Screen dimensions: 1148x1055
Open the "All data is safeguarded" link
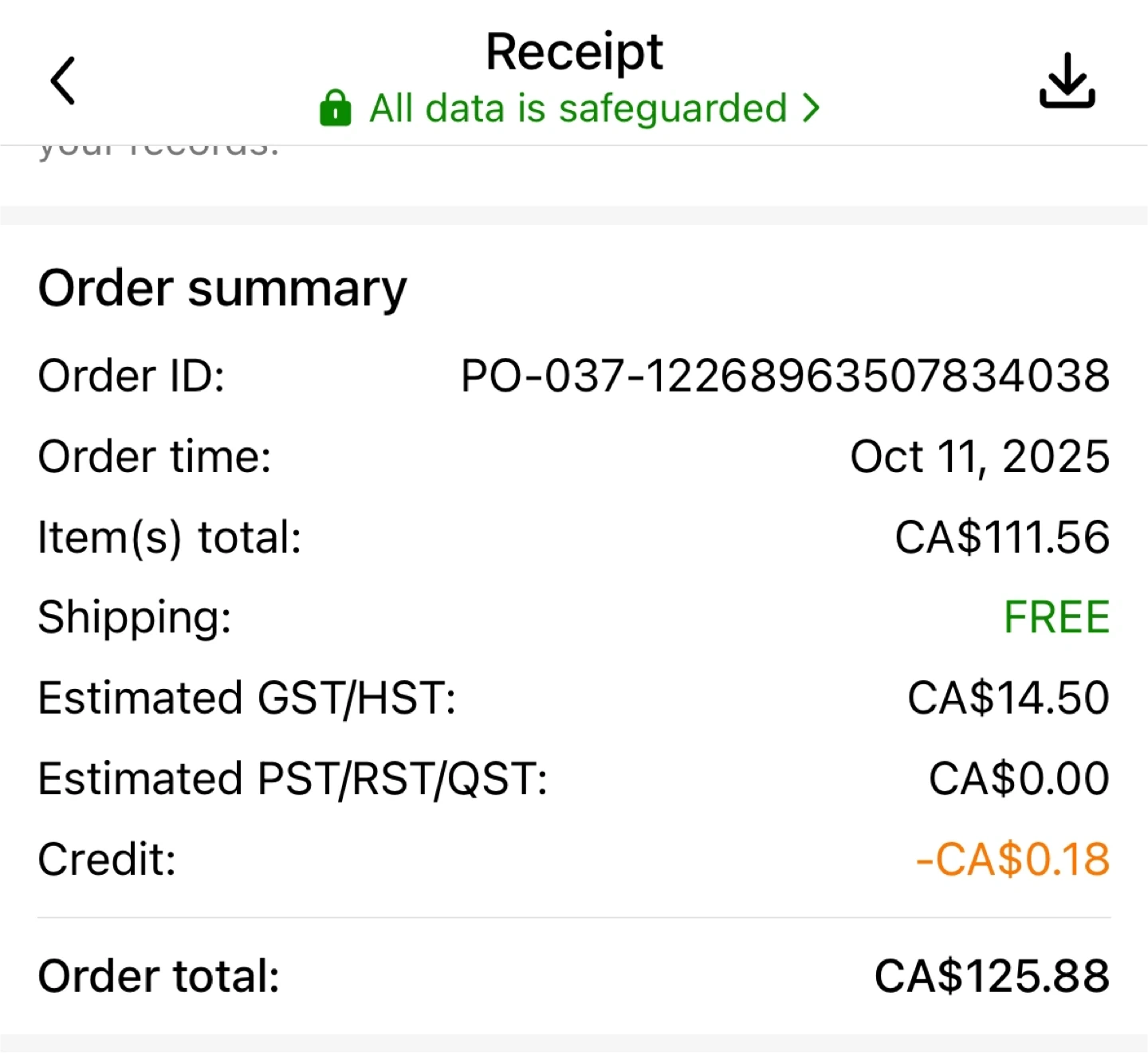pos(578,108)
